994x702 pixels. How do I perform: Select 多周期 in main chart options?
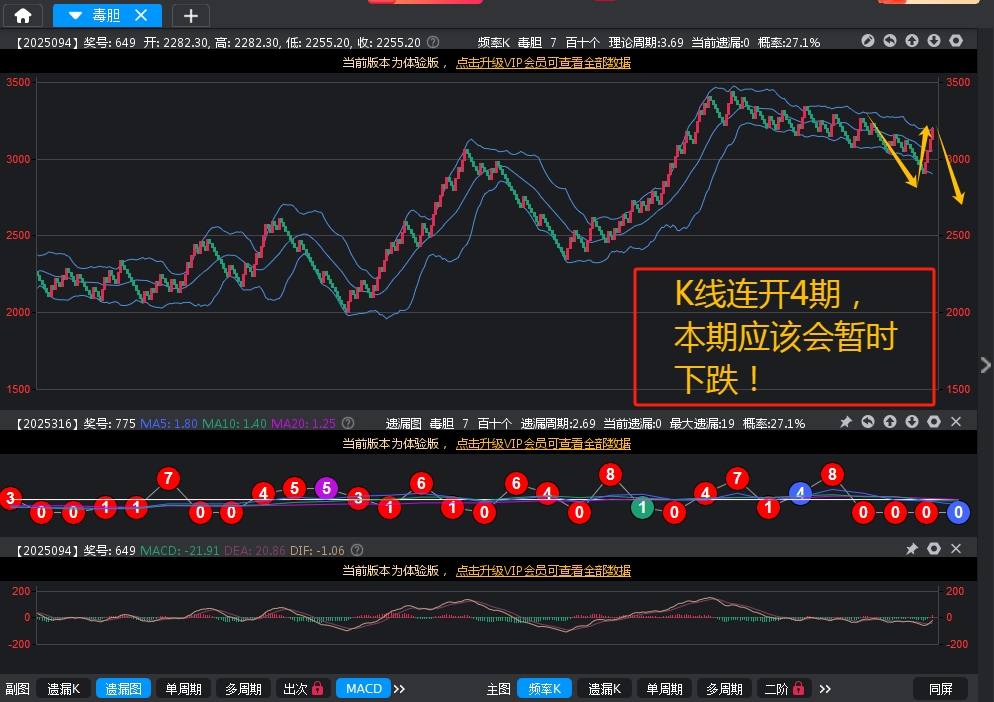point(722,688)
